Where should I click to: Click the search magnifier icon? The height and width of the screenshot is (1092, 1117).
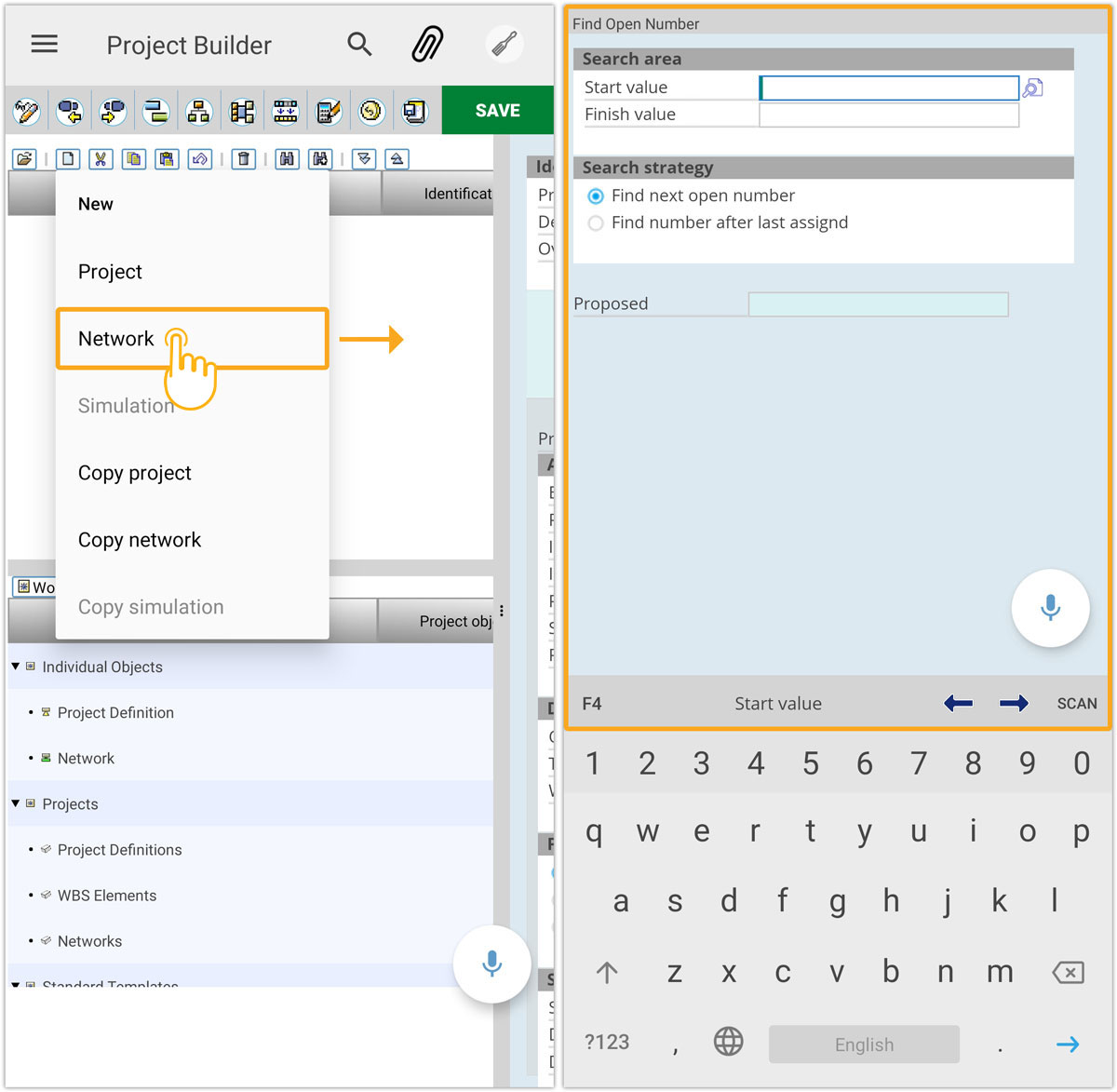359,44
